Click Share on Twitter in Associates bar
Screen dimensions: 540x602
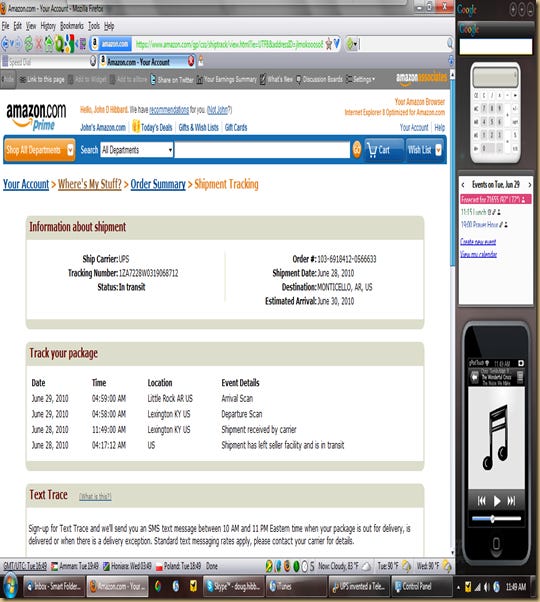click(x=172, y=79)
